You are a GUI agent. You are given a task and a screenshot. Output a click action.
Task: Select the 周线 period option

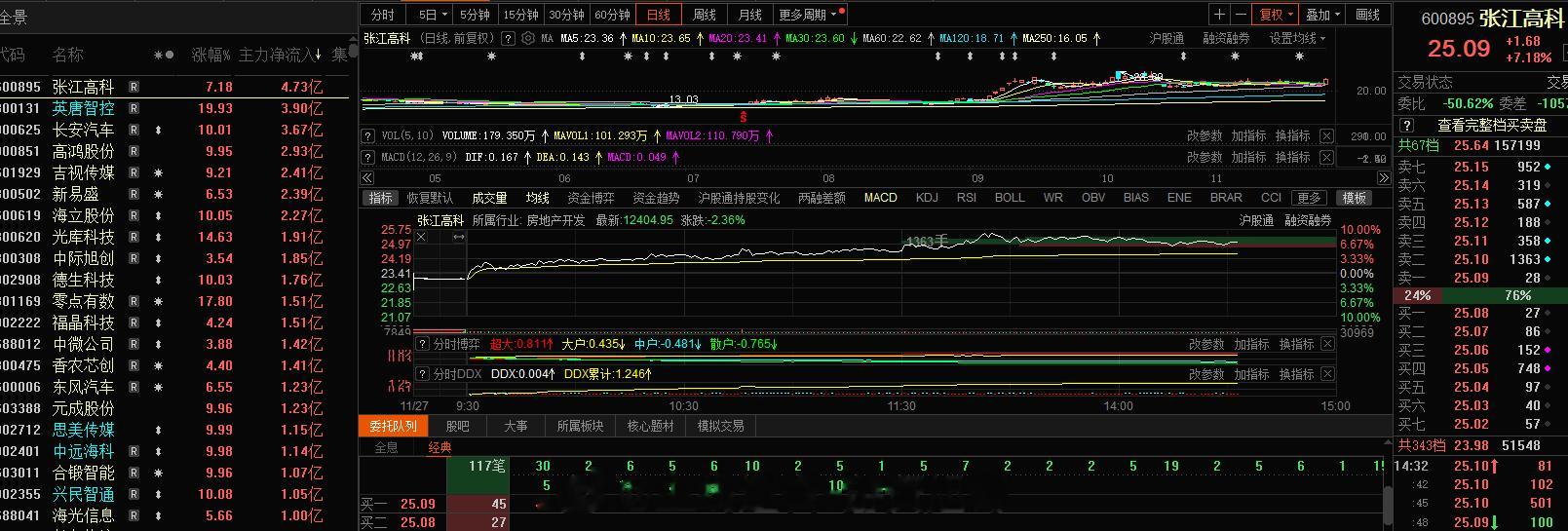(705, 15)
